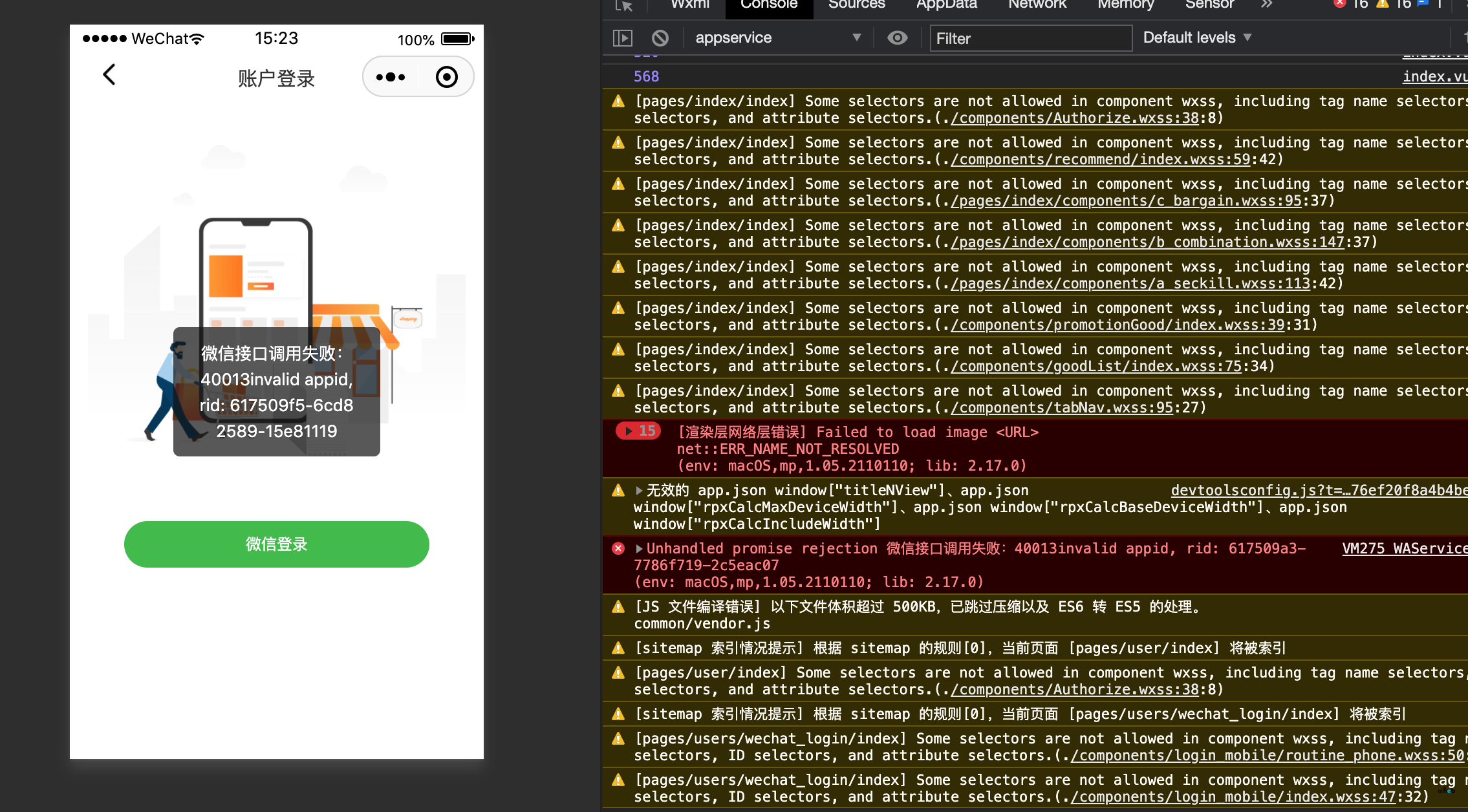Switch to the Memory tab
The image size is (1468, 812).
click(x=1125, y=5)
